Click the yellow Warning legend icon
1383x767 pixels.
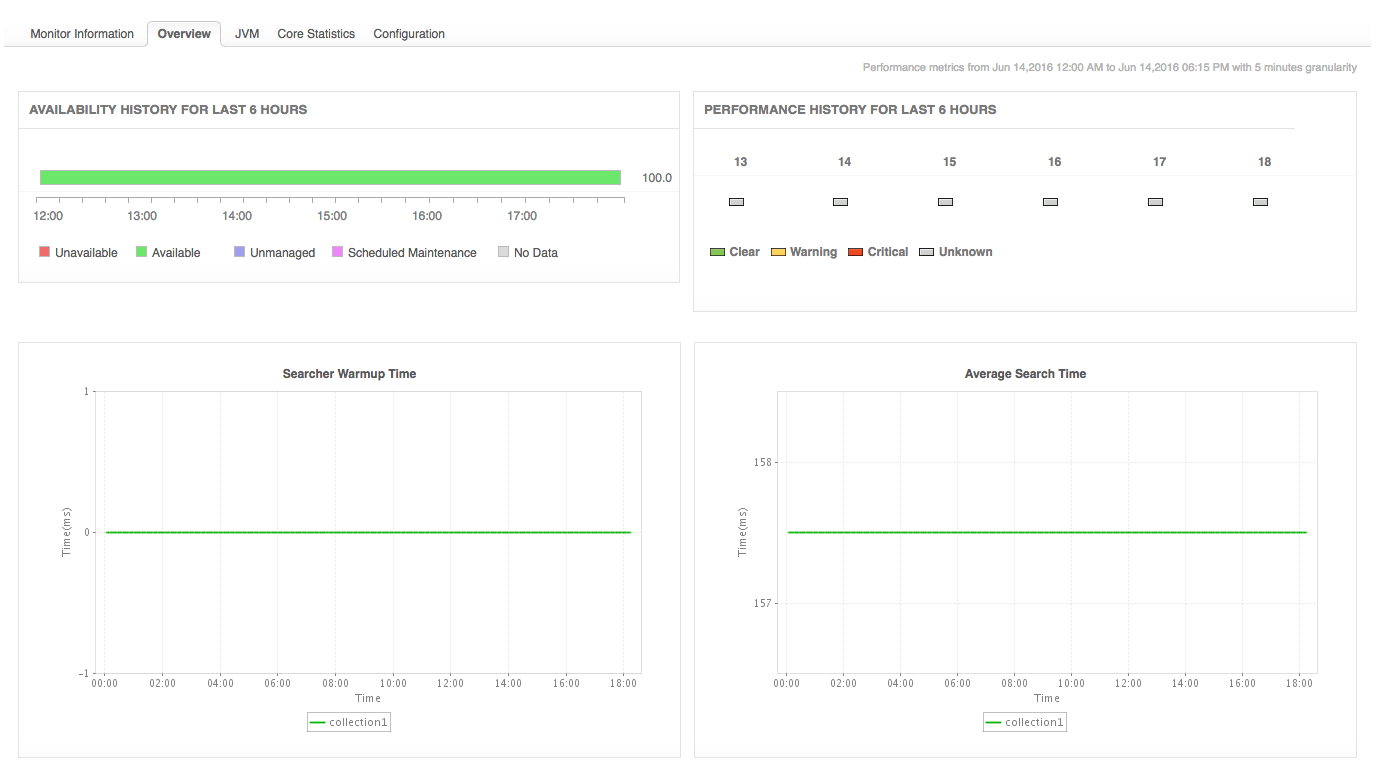coord(778,252)
